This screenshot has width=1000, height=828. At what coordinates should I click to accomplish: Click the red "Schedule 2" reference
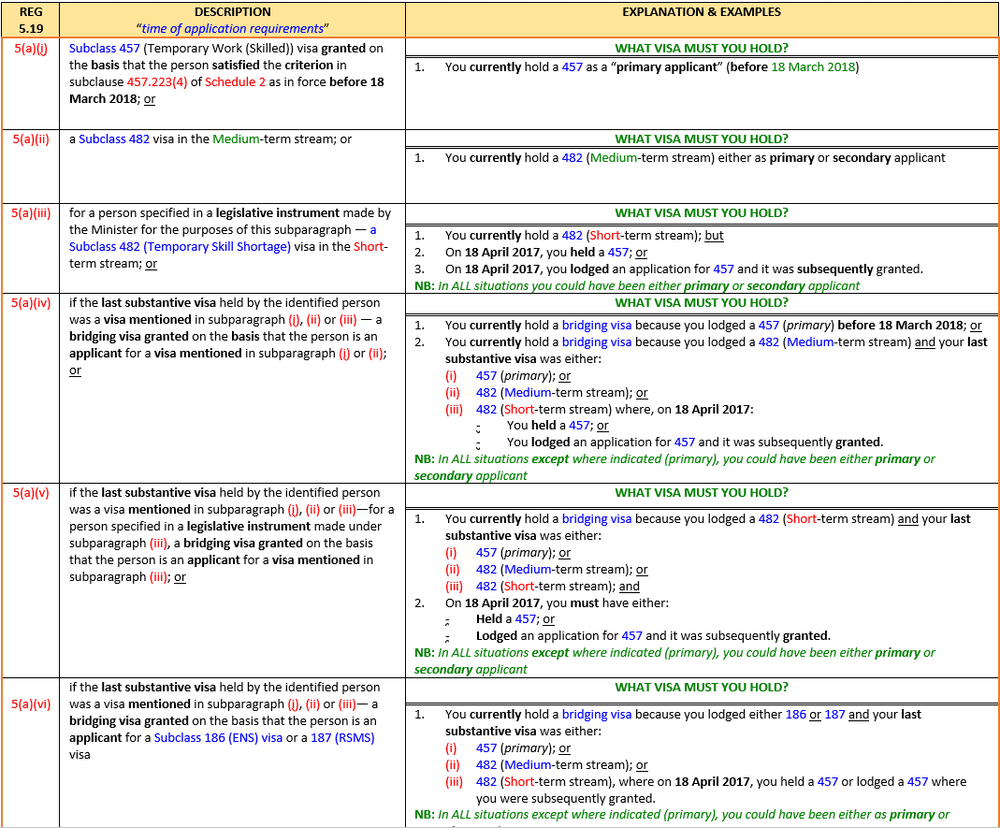(235, 82)
